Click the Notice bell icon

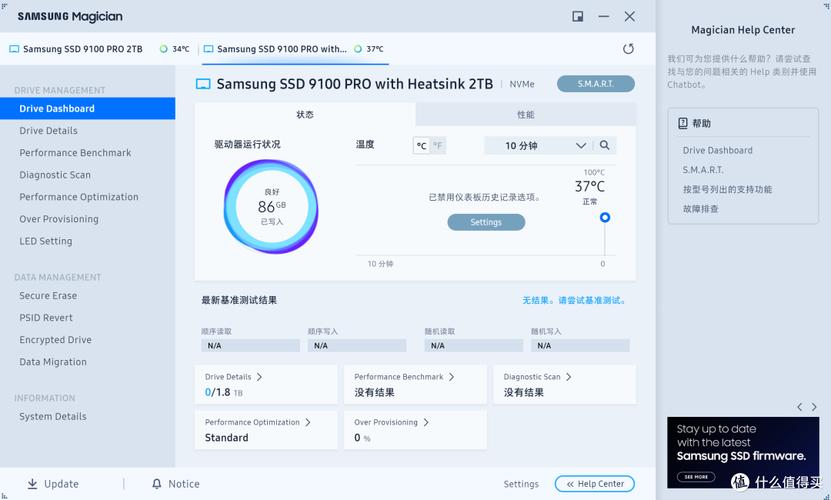click(x=156, y=484)
